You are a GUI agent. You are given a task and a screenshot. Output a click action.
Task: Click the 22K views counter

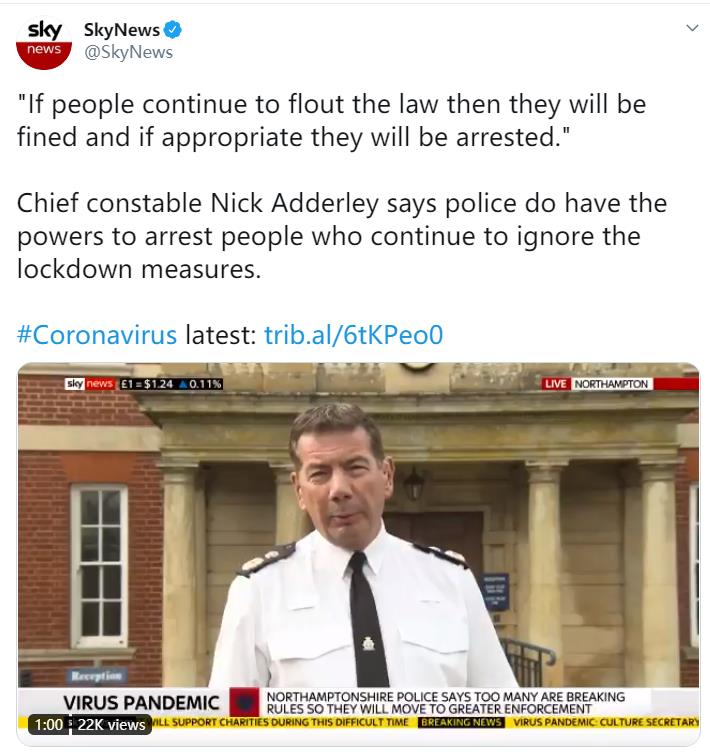click(x=111, y=724)
